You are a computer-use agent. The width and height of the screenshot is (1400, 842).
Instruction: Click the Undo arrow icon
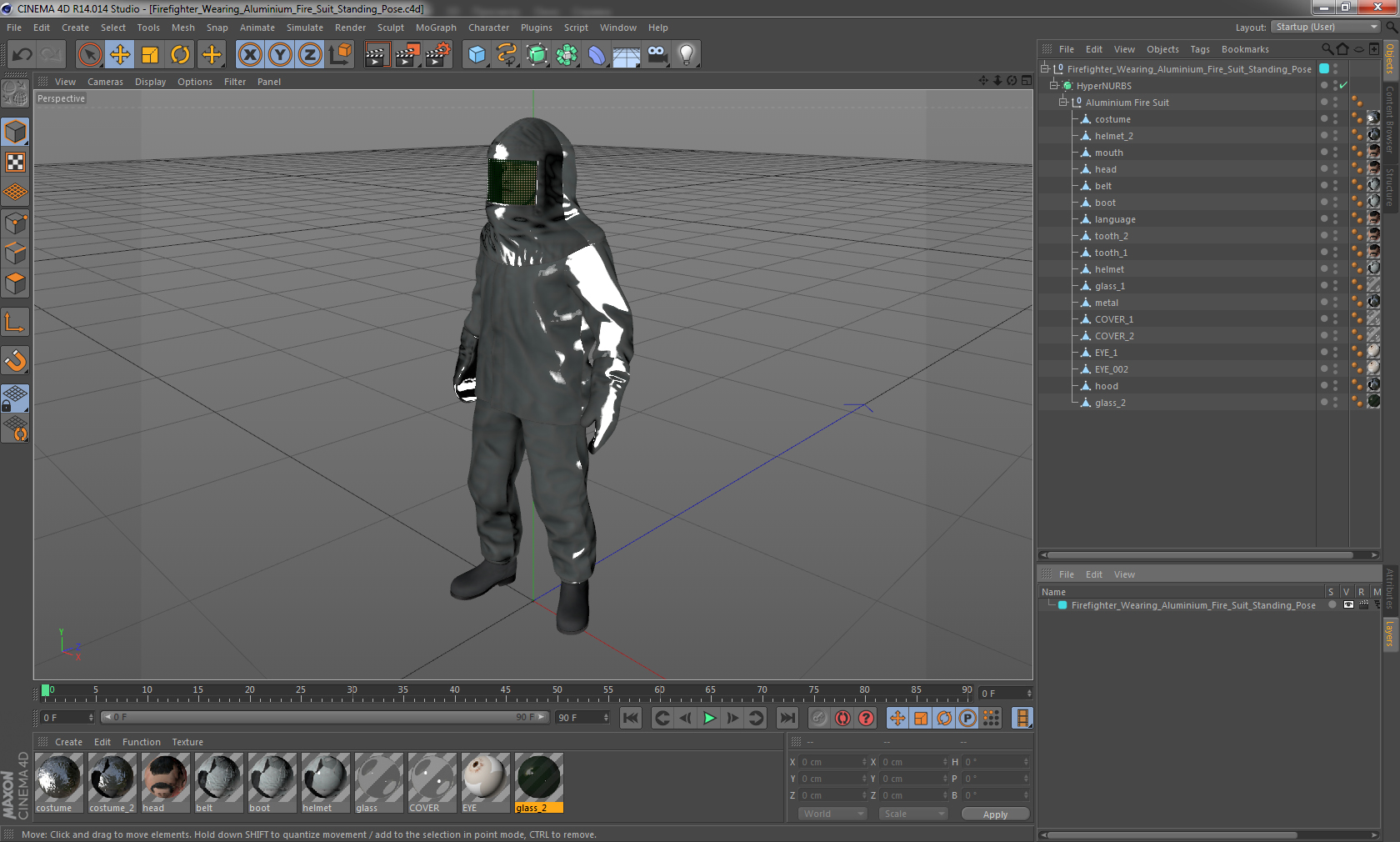(22, 55)
